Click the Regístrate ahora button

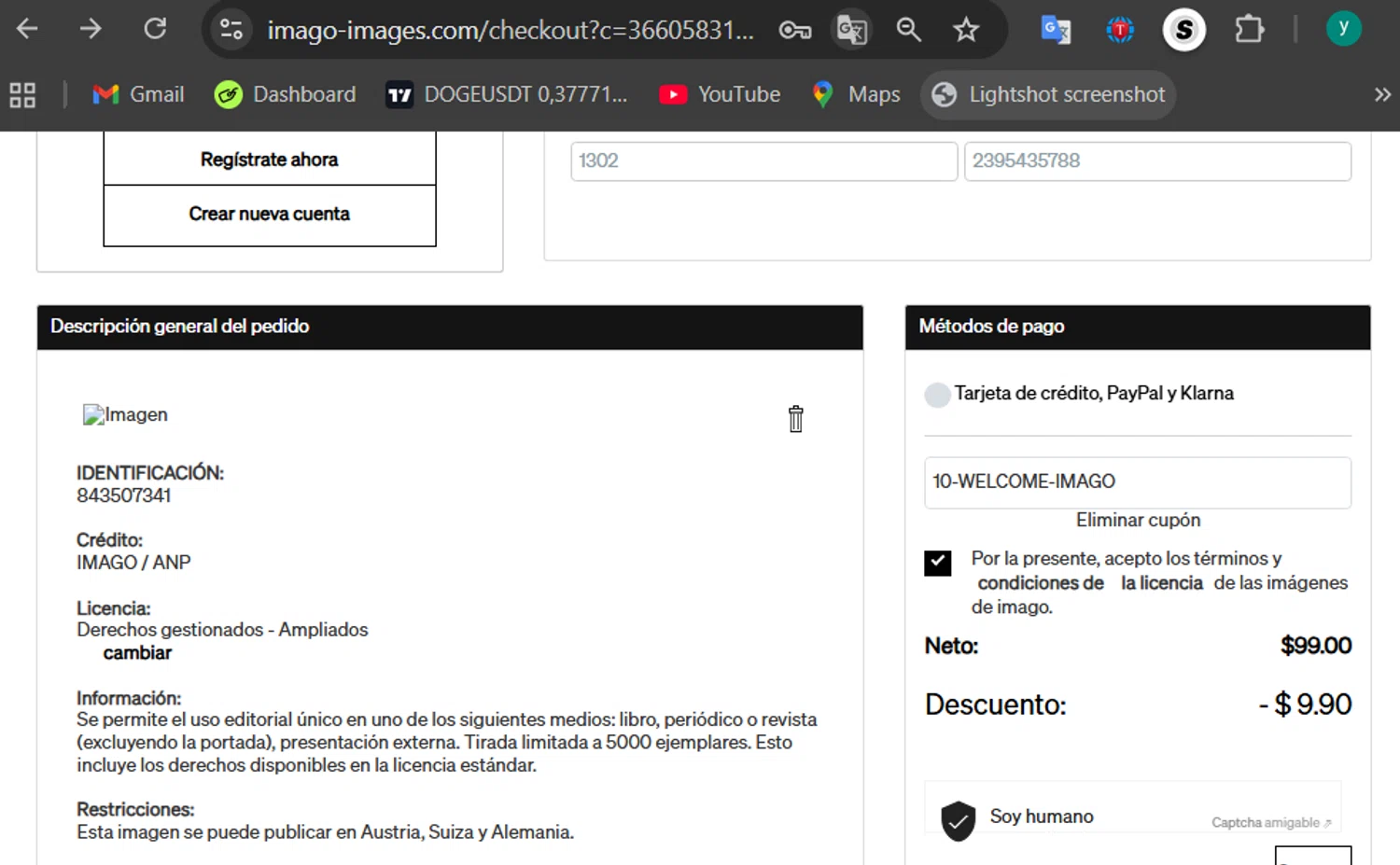270,159
